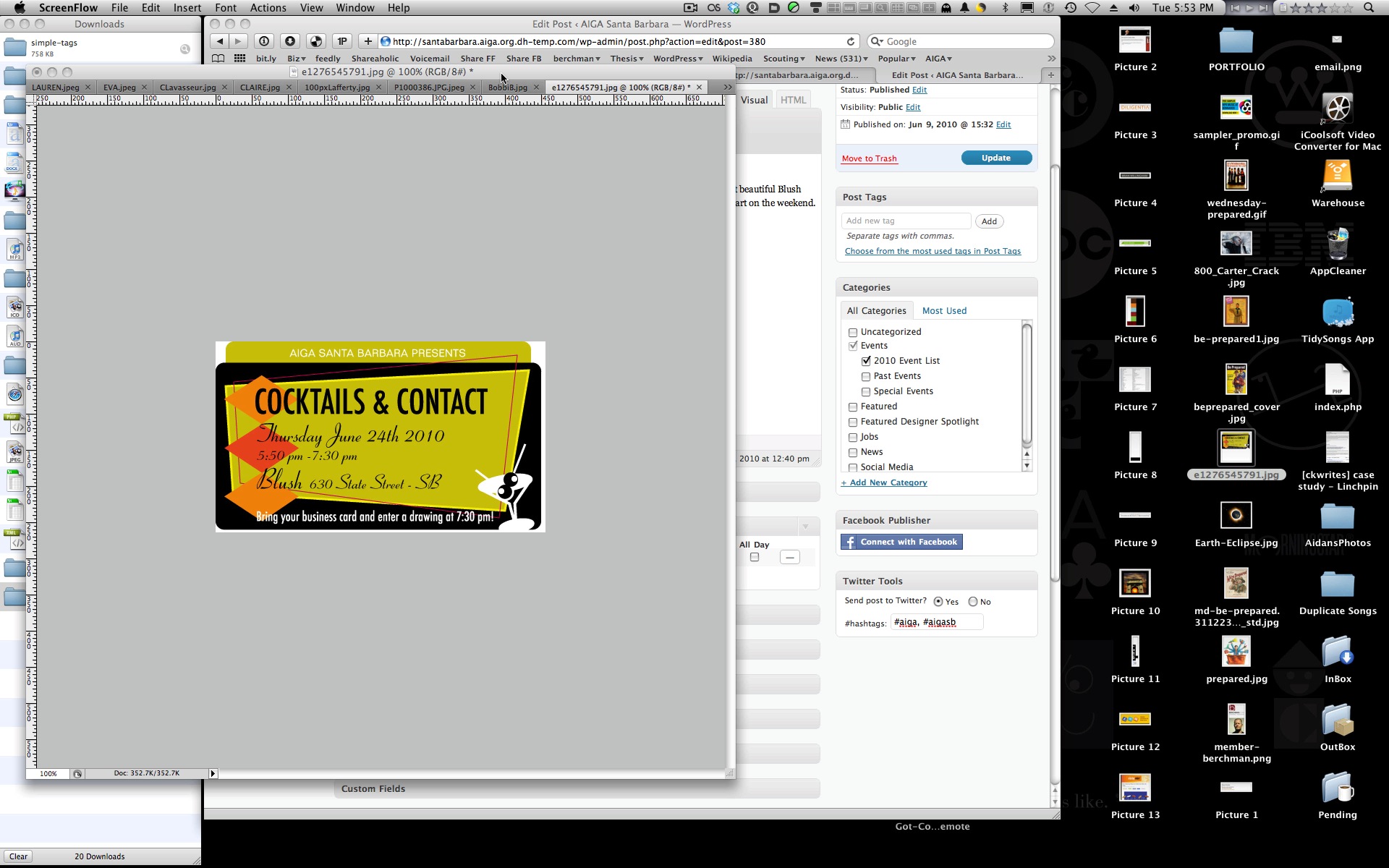The height and width of the screenshot is (868, 1389).
Task: Switch to the Most Used categories tab
Action: 944,311
